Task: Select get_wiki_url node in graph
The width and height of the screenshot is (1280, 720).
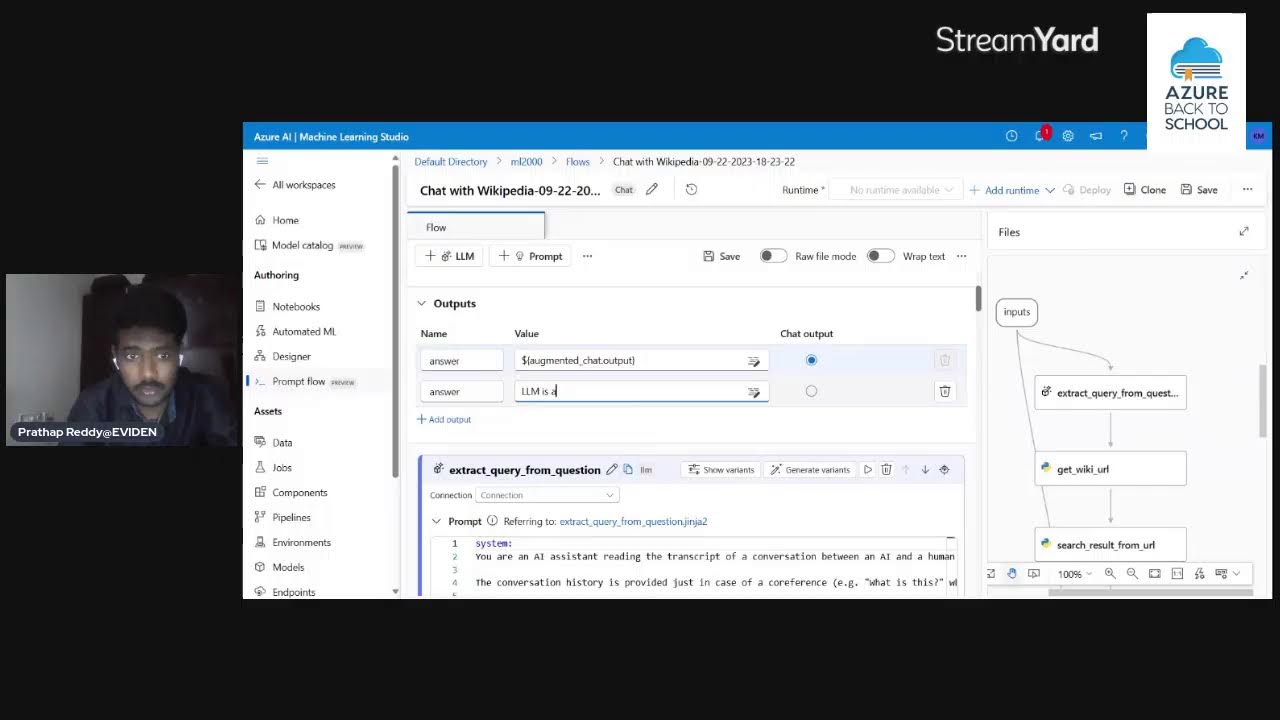Action: pyautogui.click(x=1110, y=468)
